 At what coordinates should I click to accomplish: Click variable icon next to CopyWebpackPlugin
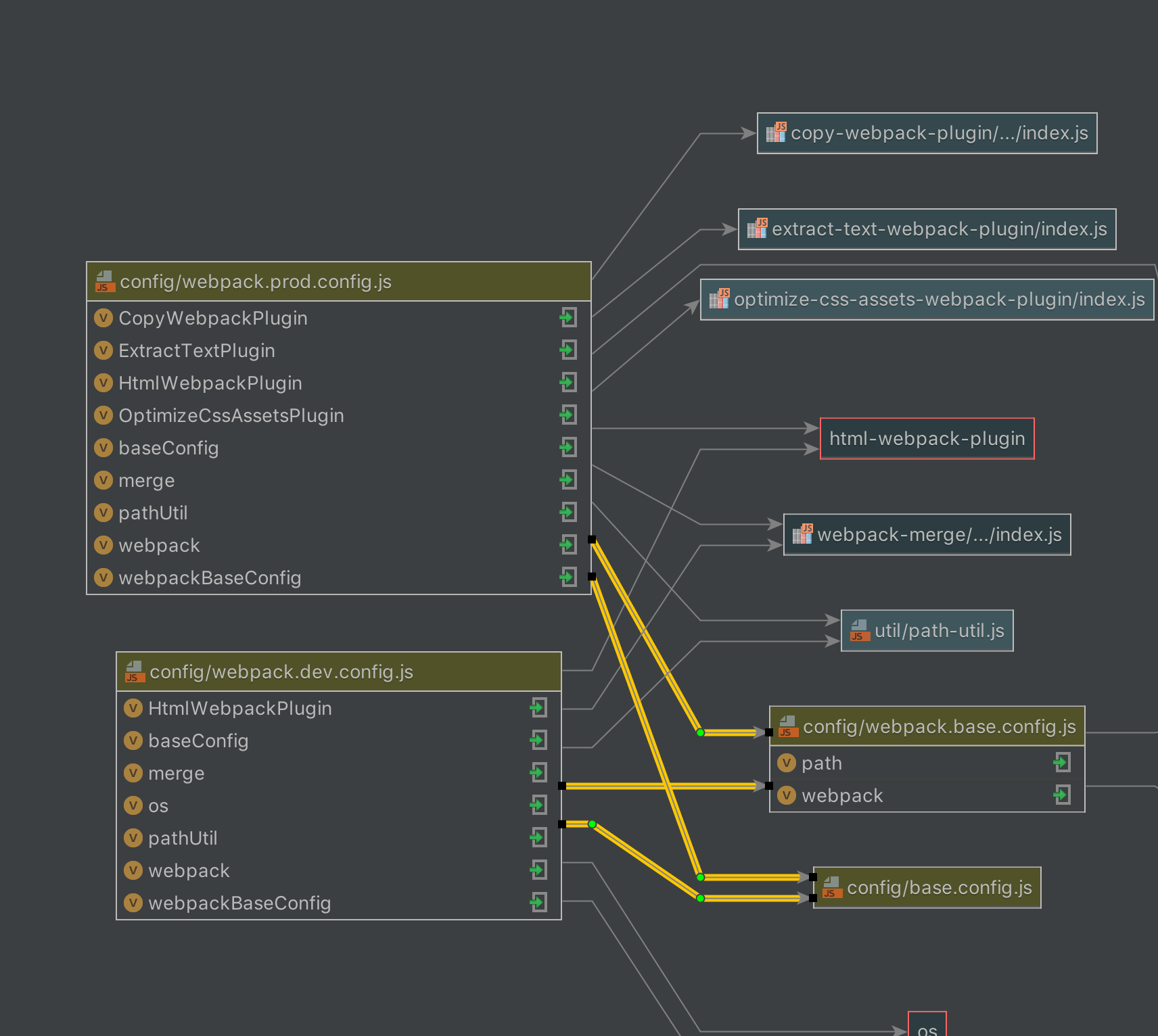click(103, 317)
